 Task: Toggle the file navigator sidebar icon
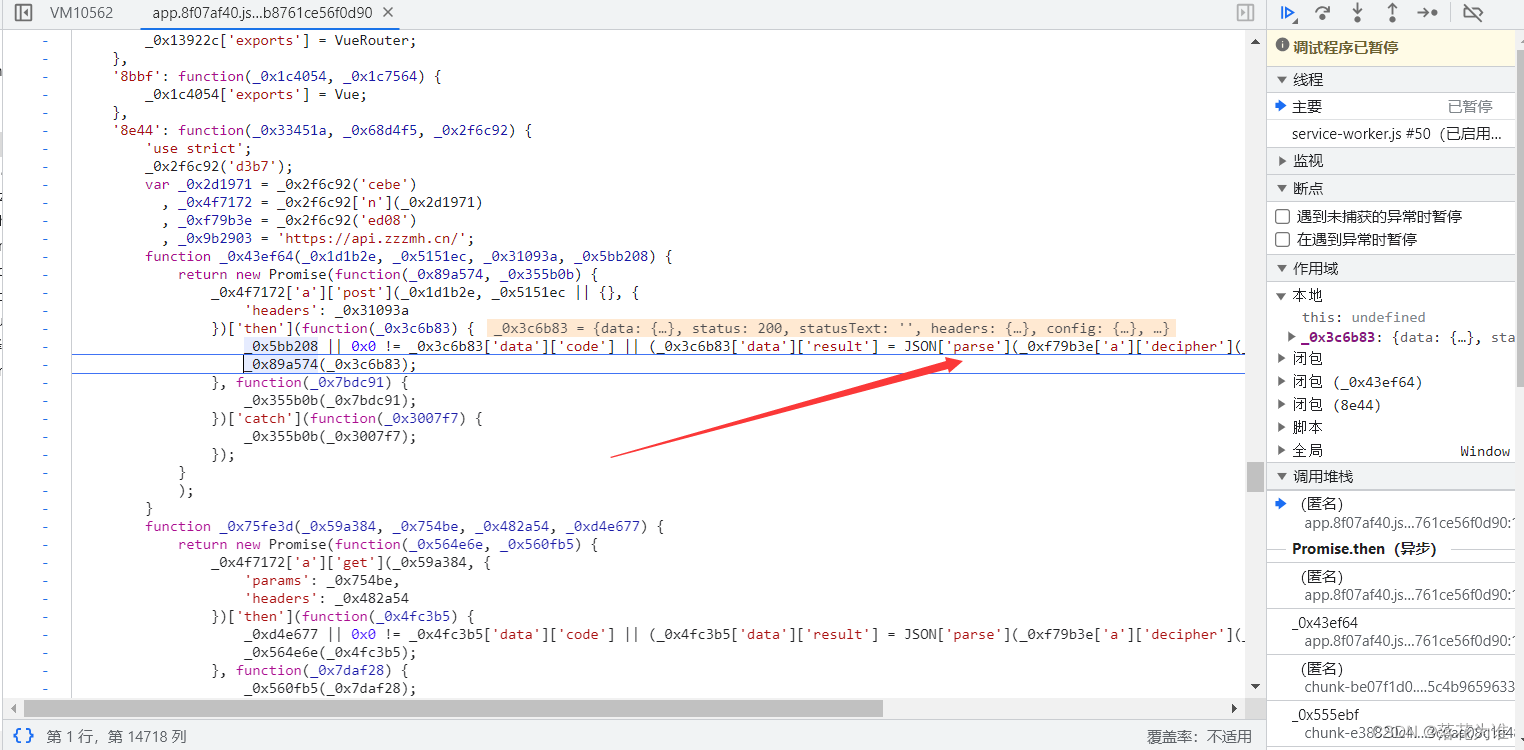[x=23, y=13]
